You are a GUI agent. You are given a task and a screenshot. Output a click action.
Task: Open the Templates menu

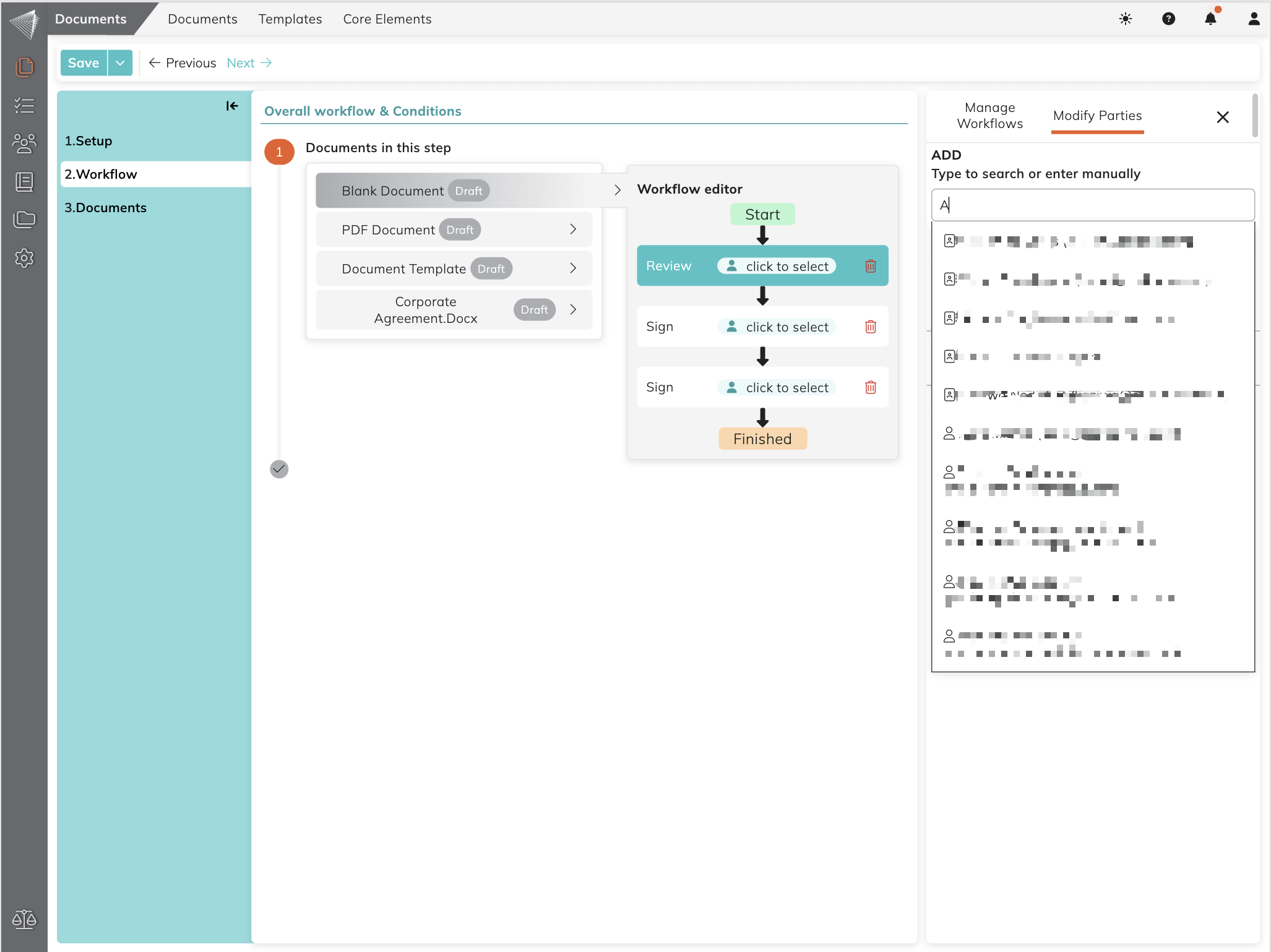click(290, 19)
